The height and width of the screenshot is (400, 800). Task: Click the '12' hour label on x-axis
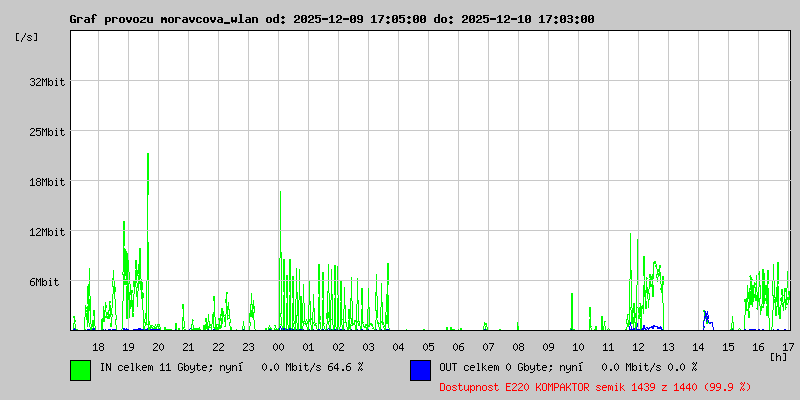(x=638, y=347)
